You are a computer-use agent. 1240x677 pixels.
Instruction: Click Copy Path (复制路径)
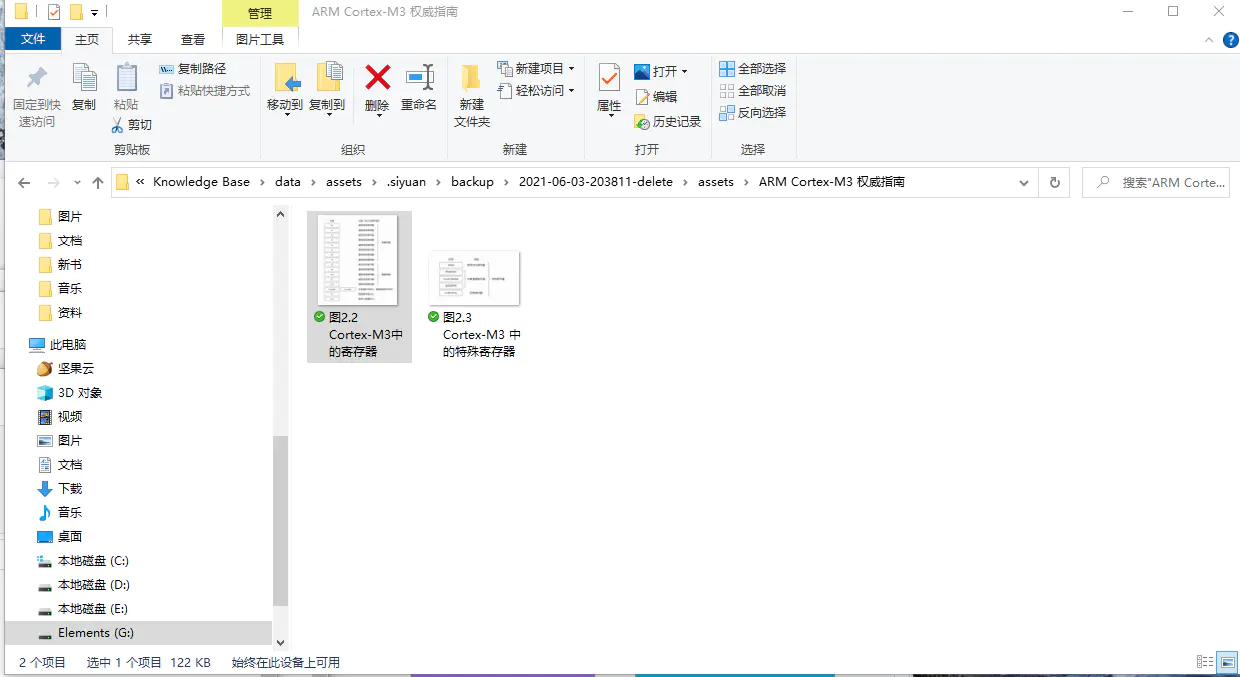[193, 69]
